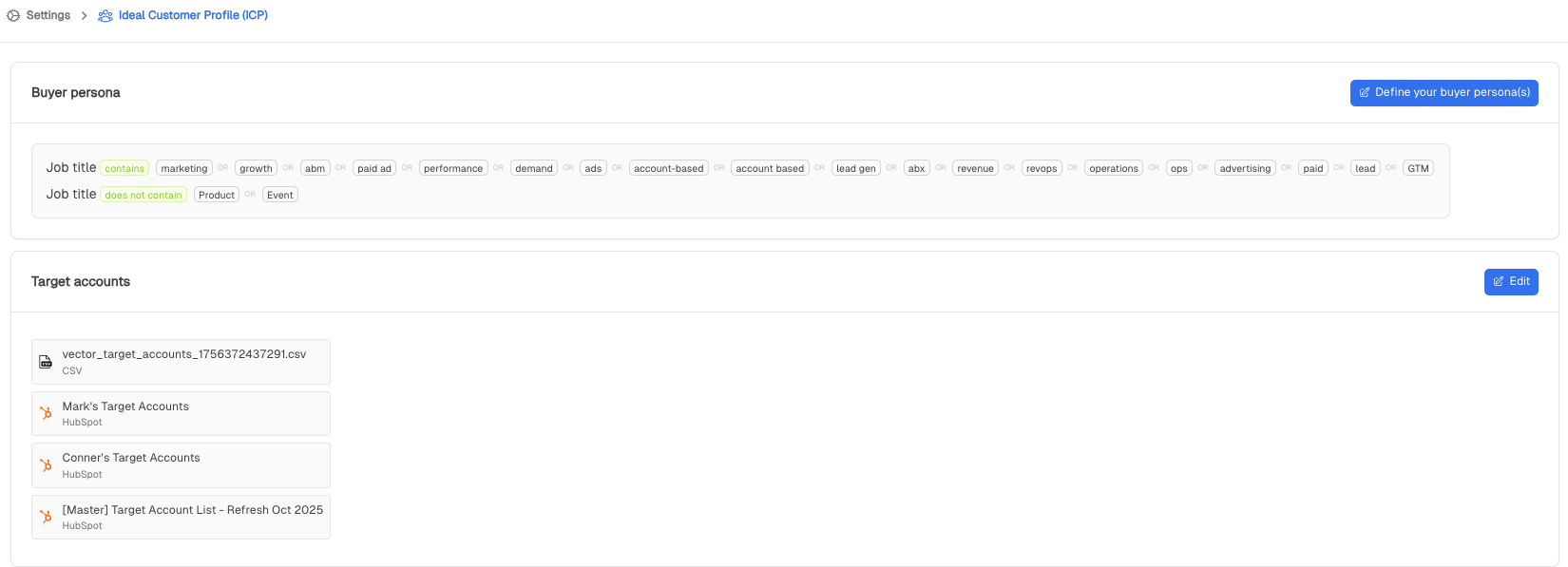Click the 'revenue' job title tag
This screenshot has height=567, width=1568.
click(x=976, y=168)
